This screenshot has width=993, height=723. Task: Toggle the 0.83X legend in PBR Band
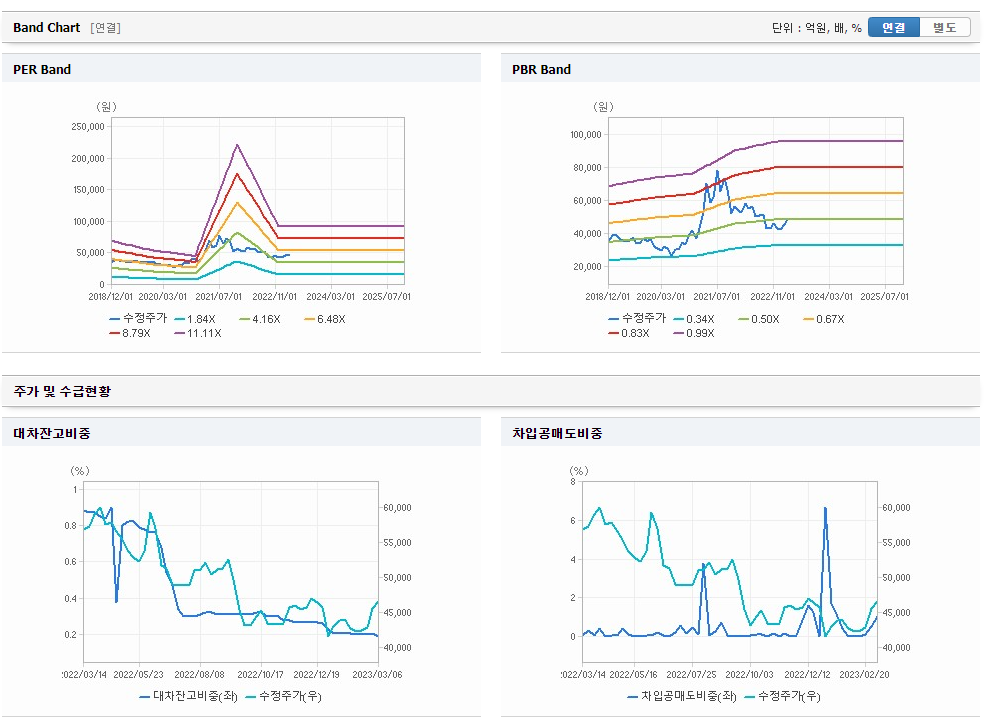click(629, 333)
